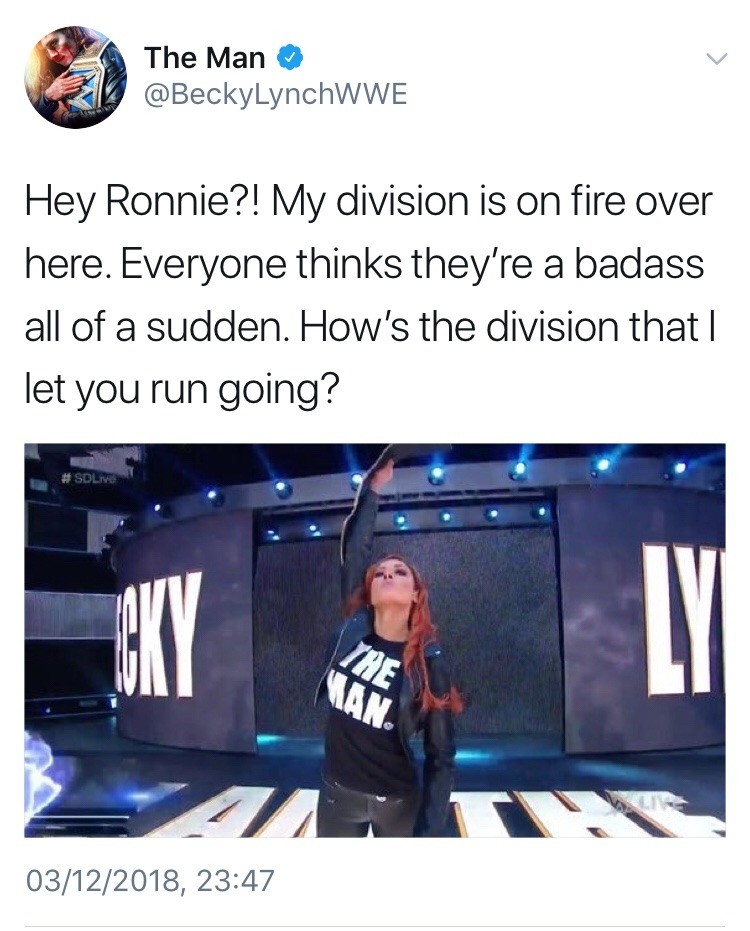
Task: Click the phrase 'let you run going?'
Action: pyautogui.click(x=182, y=391)
